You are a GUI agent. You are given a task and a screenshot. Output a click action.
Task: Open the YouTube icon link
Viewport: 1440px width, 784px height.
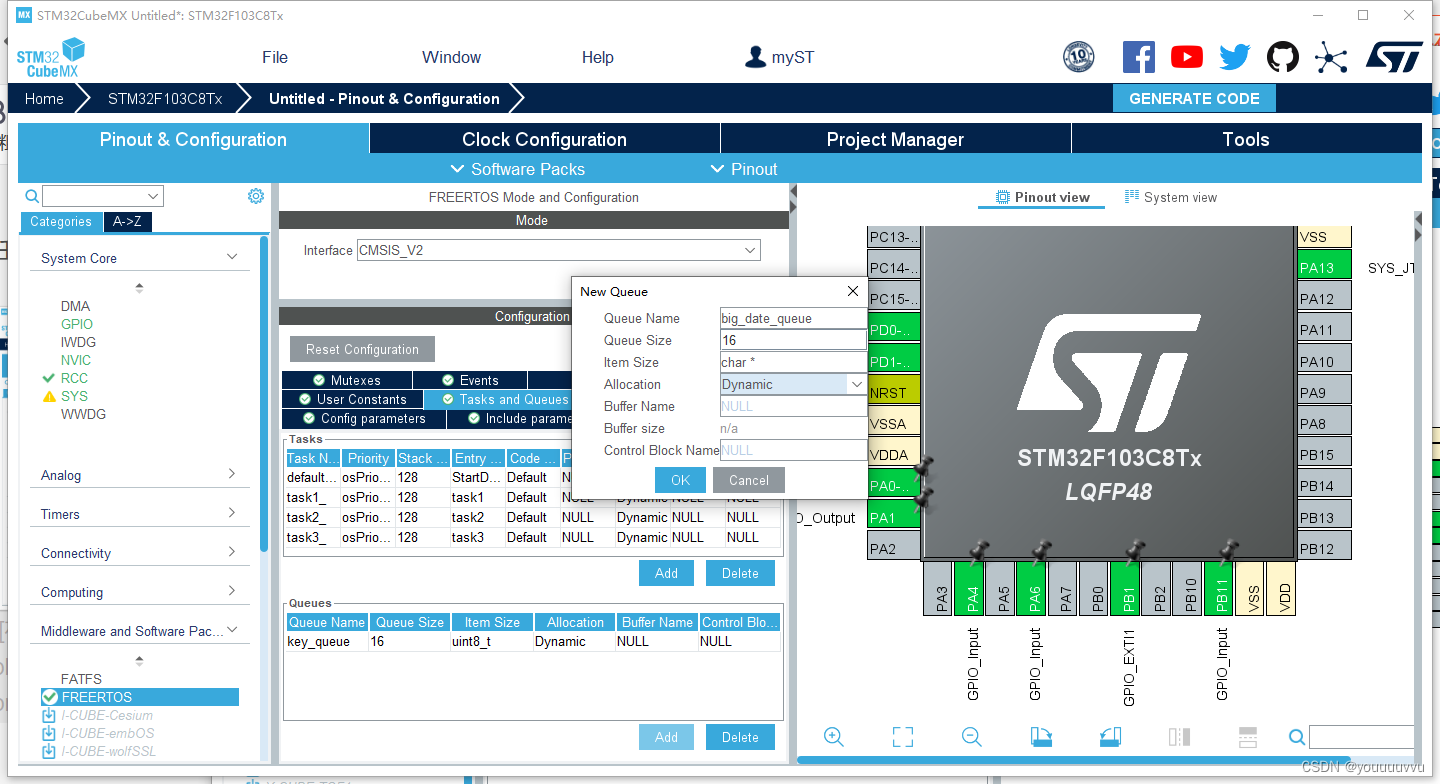[x=1187, y=57]
